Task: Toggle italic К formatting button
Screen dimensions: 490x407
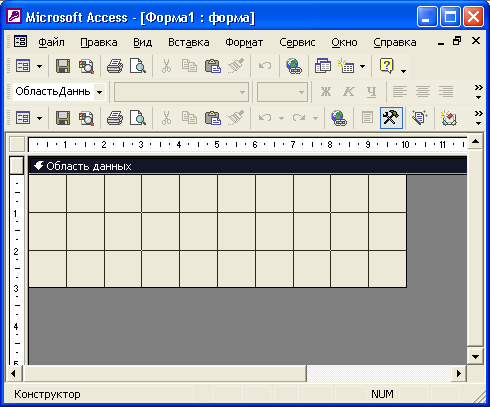Action: coord(349,92)
